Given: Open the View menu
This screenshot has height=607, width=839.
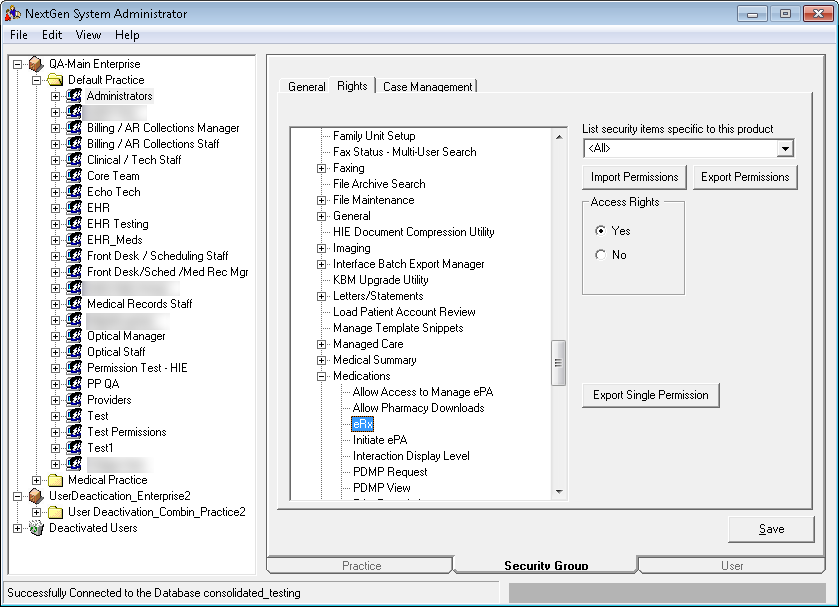Looking at the screenshot, I should tap(88, 35).
